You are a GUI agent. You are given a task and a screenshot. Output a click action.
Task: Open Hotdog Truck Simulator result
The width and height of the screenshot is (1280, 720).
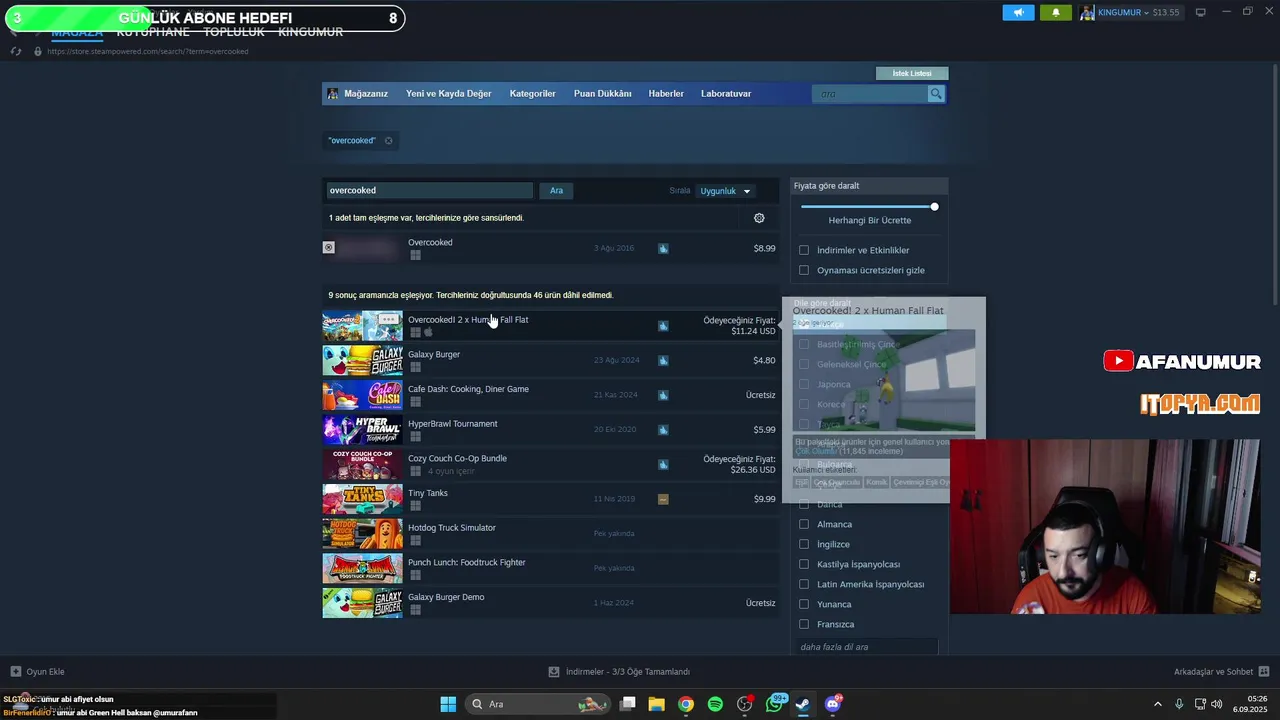[x=550, y=534]
